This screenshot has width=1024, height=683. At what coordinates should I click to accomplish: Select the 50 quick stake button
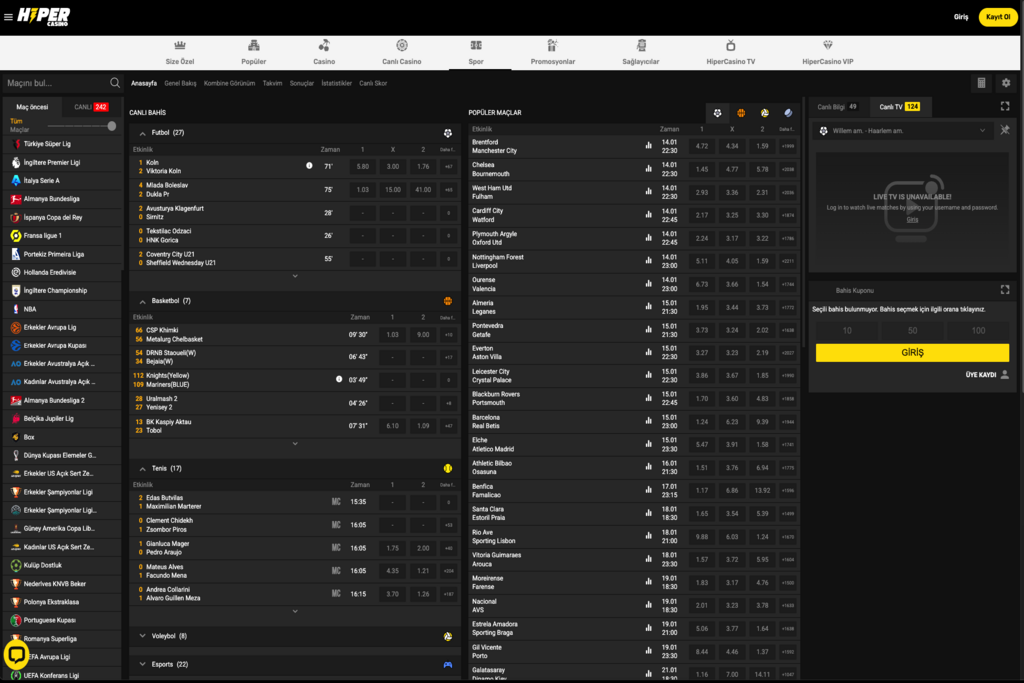[x=912, y=330]
